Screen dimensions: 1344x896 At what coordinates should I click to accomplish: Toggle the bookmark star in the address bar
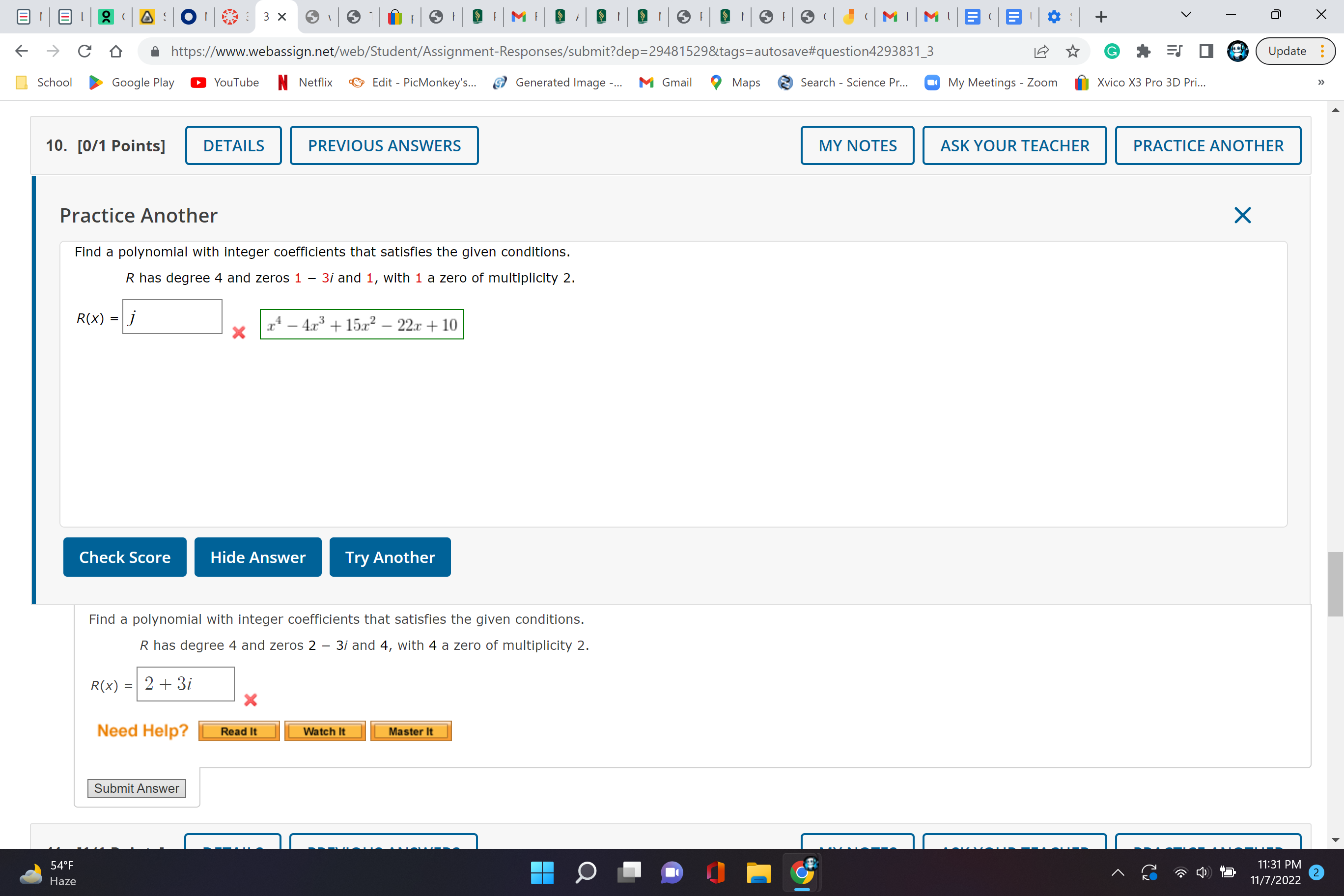(x=1072, y=51)
